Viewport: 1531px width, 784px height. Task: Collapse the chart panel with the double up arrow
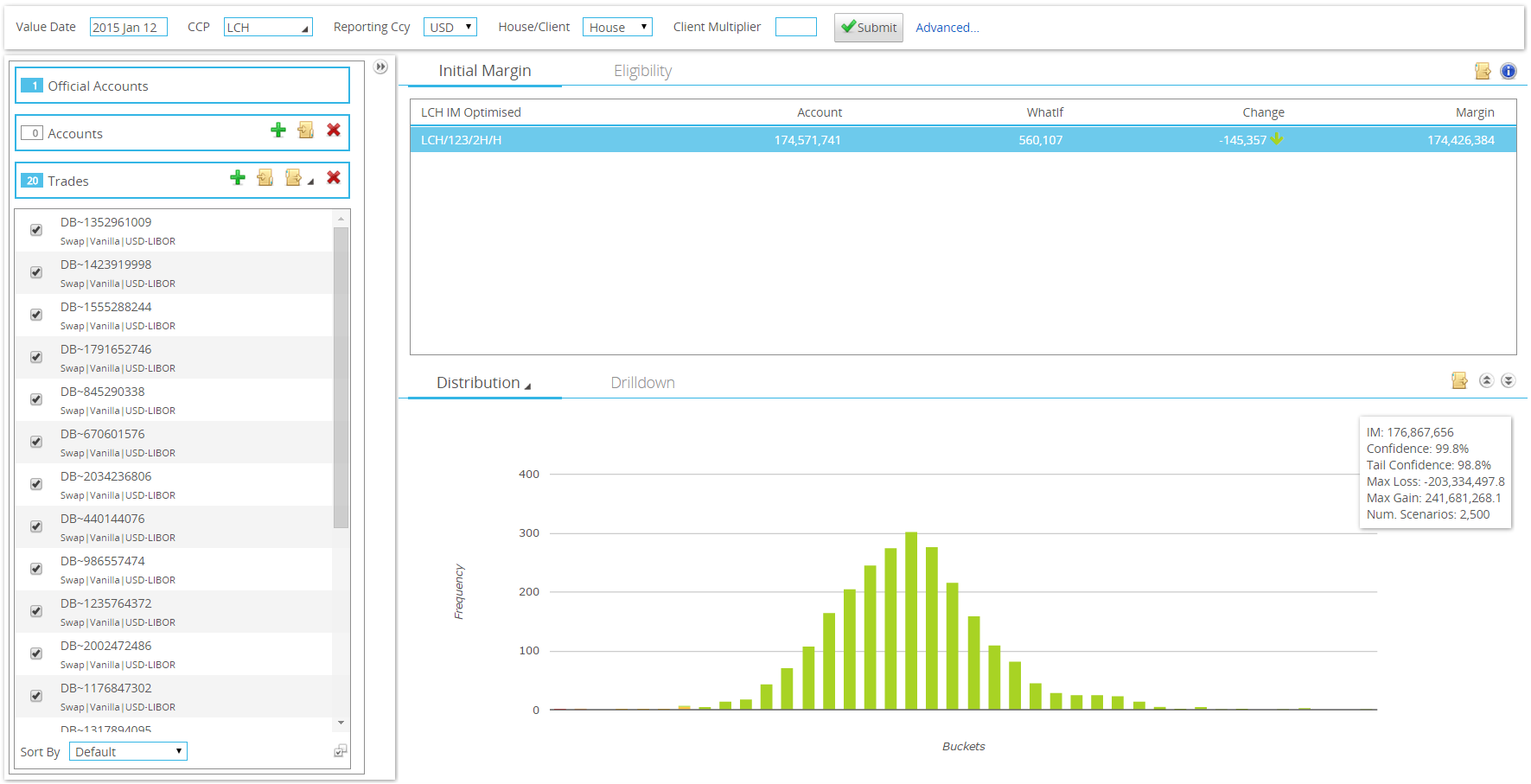point(1486,380)
